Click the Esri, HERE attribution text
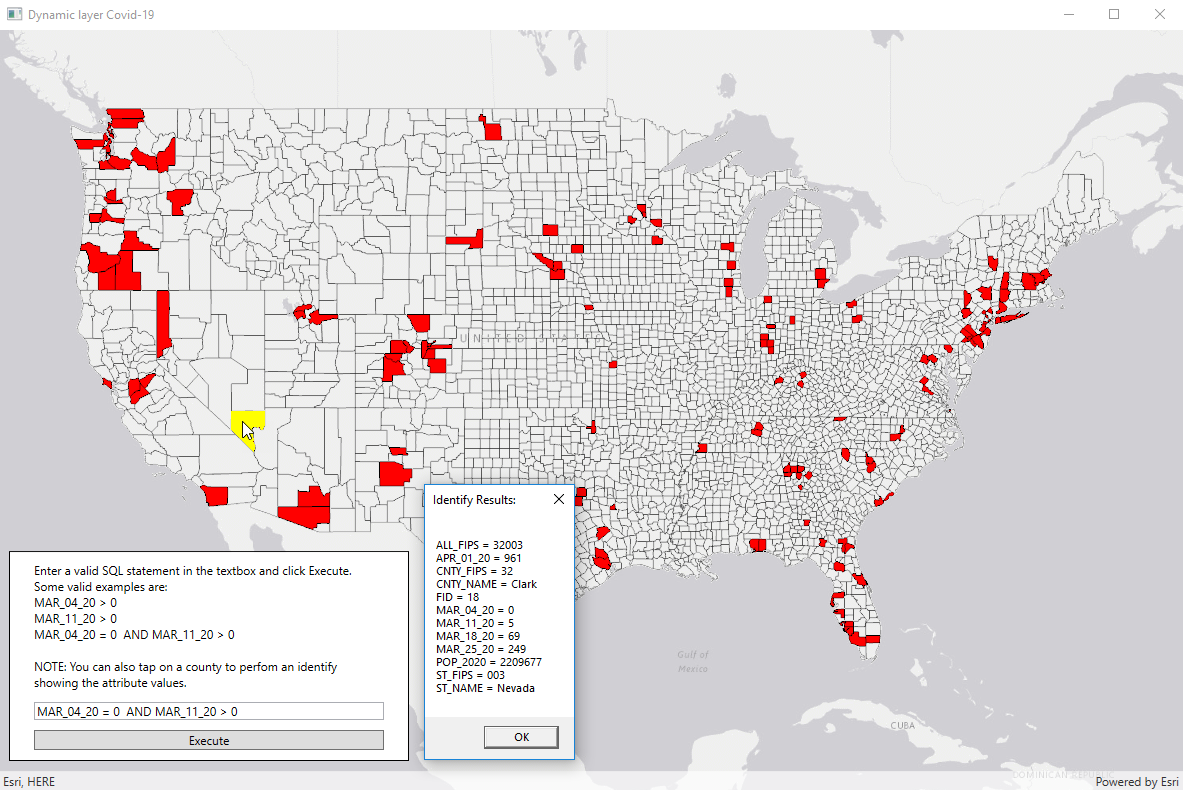 click(28, 781)
